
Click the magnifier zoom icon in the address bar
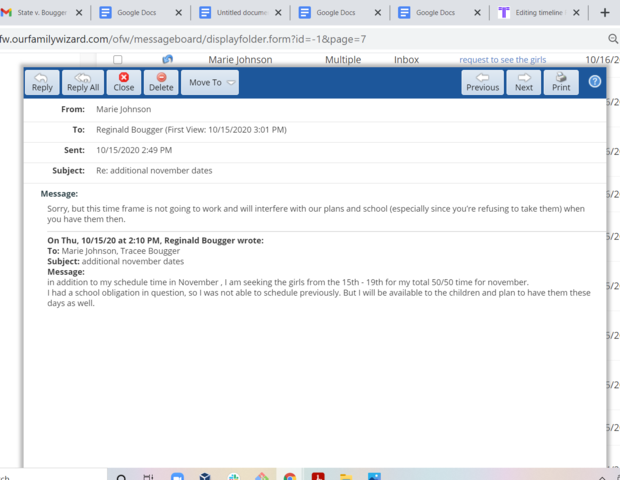coord(613,39)
